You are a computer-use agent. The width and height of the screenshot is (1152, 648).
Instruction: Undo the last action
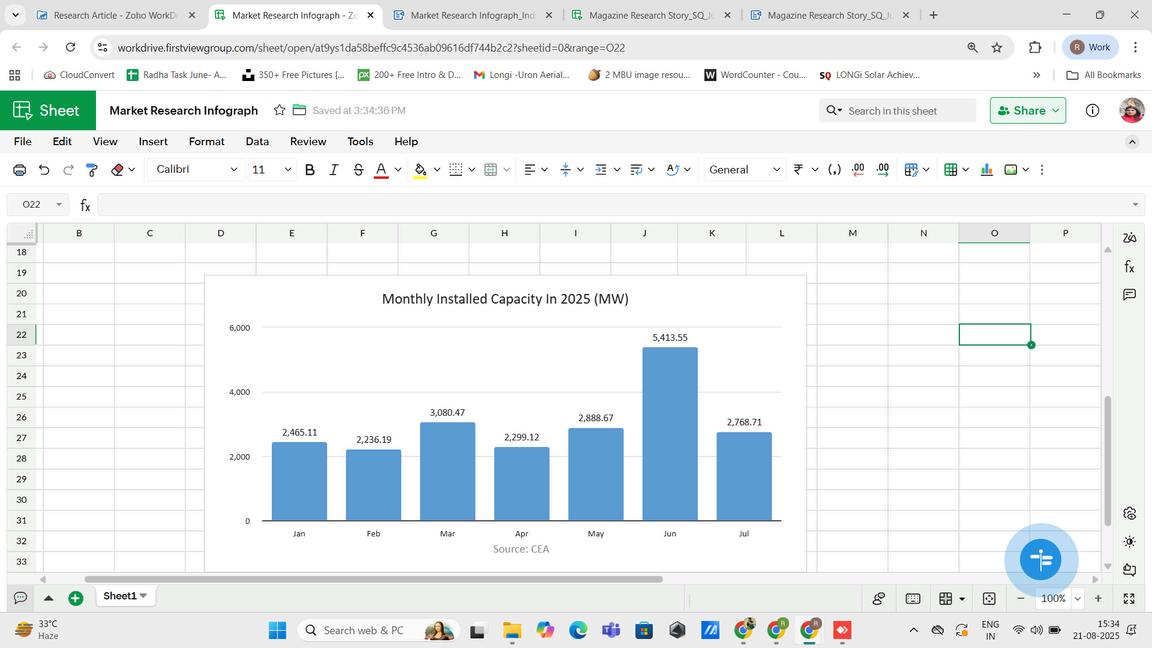[44, 170]
